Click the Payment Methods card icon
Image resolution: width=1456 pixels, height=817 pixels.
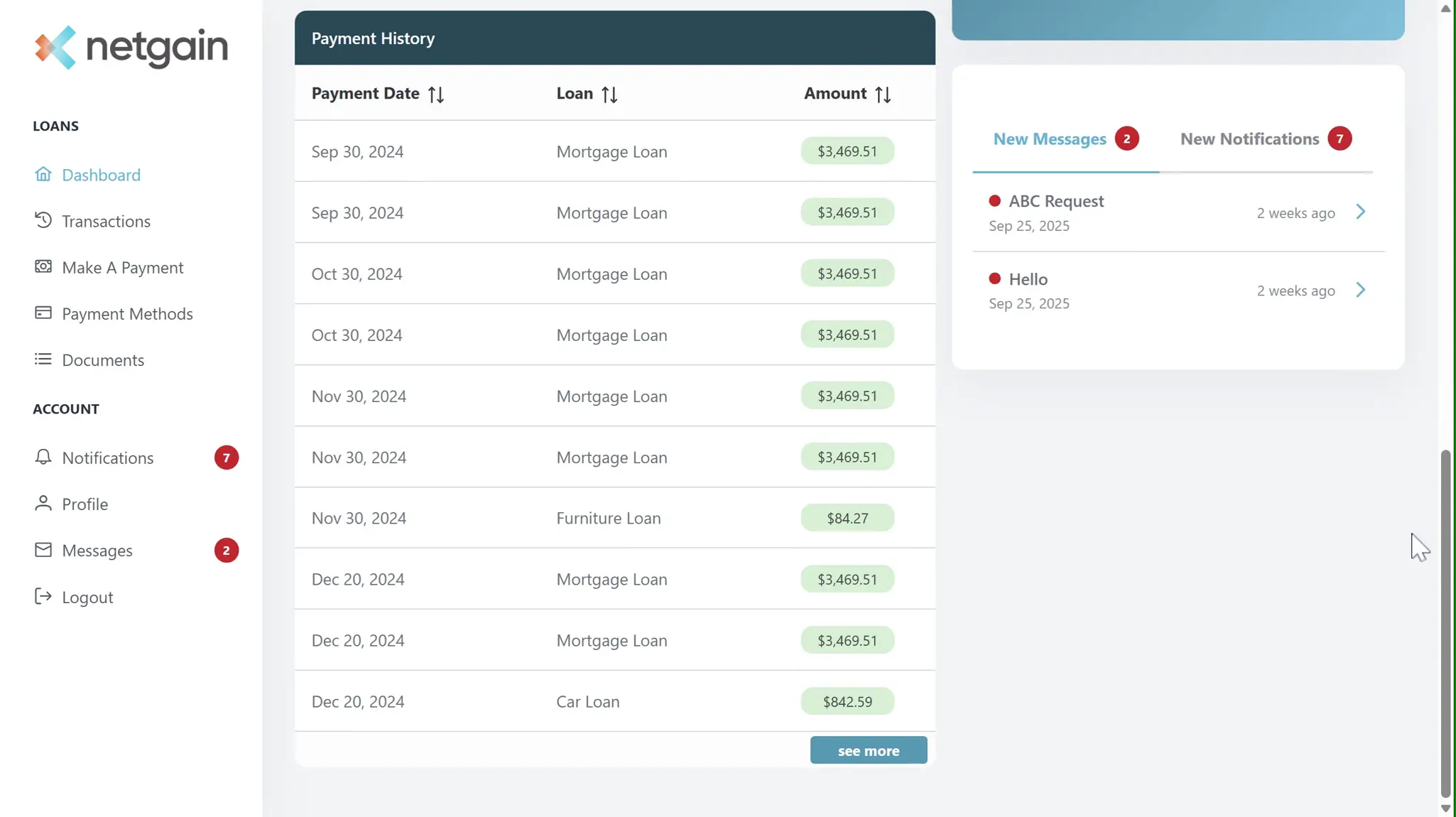[43, 313]
